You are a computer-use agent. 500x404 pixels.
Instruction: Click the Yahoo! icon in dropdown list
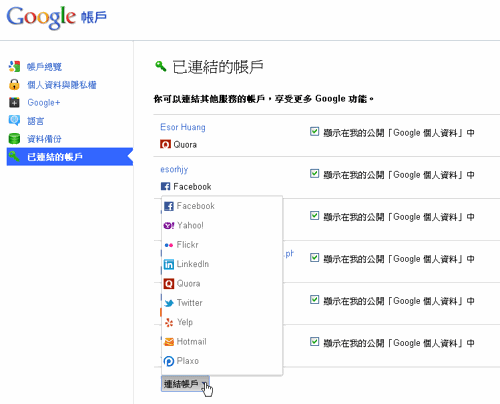point(169,226)
